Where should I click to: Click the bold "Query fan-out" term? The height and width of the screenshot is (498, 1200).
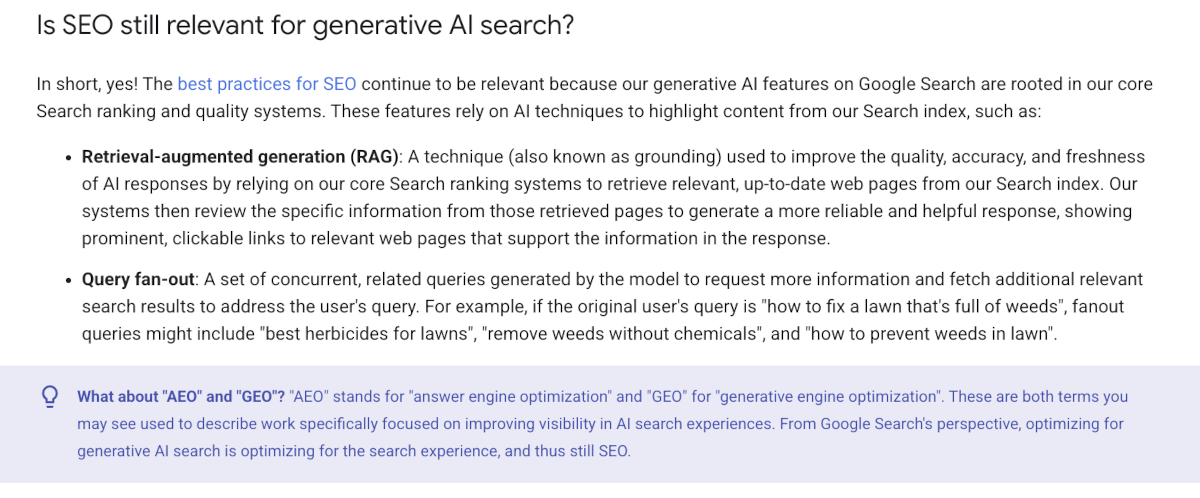(139, 280)
